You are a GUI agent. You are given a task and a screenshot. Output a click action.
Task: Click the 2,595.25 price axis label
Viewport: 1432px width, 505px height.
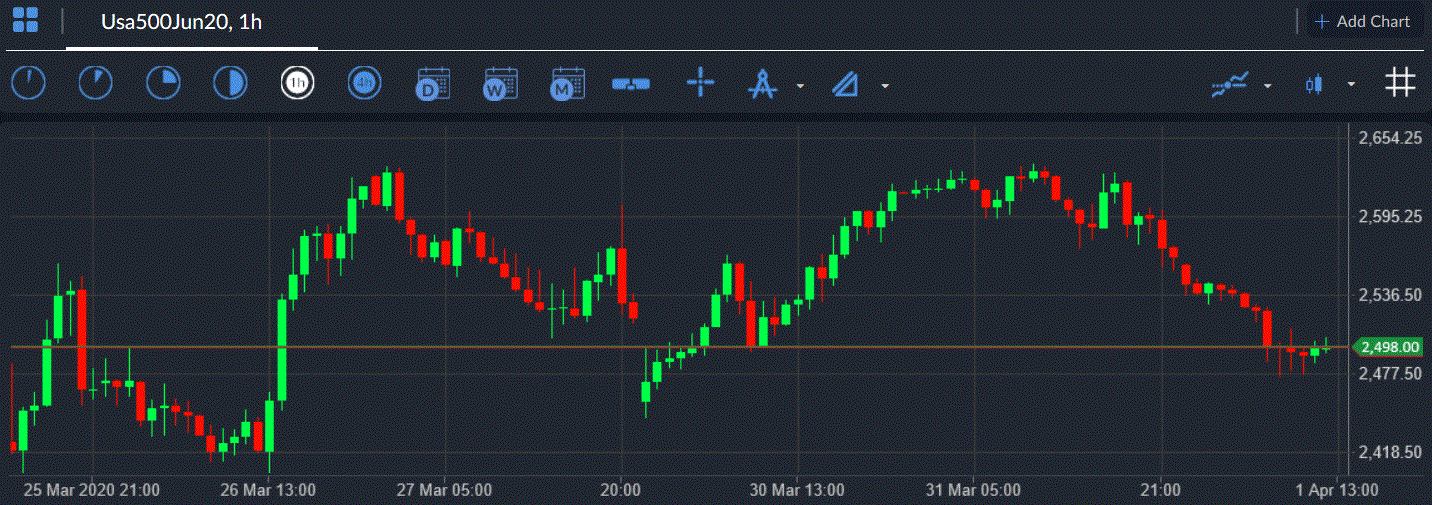click(x=1391, y=216)
